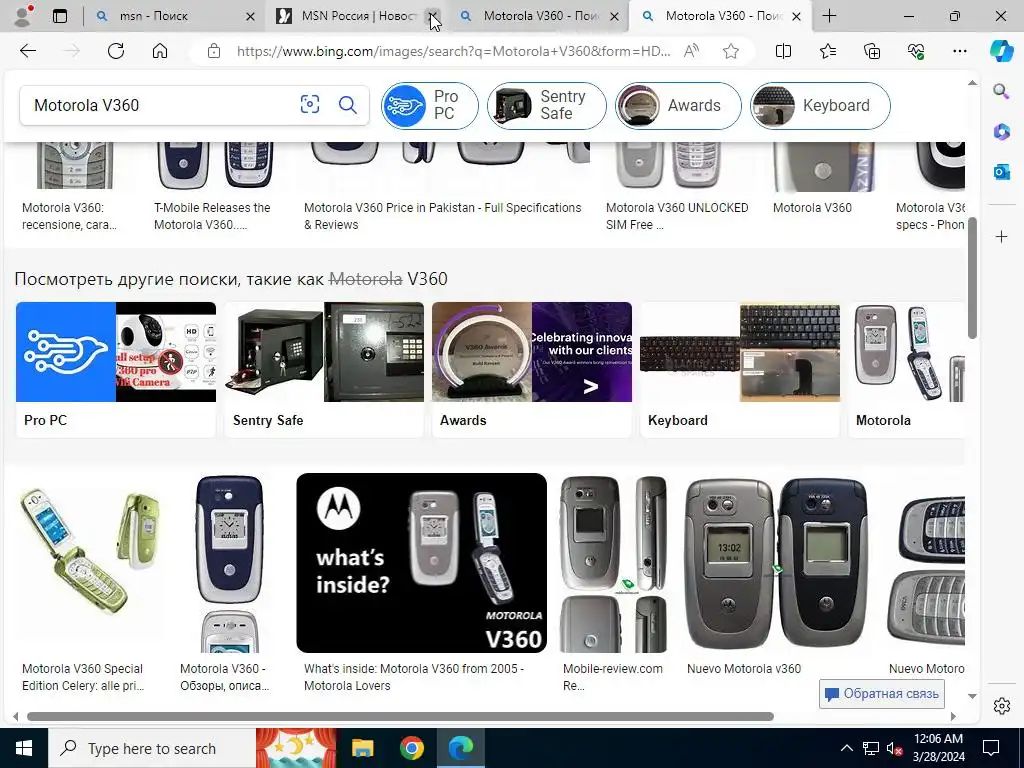Open 'Motorola V360 UNLOCKED SIM Free' link
Viewport: 1024px width, 768px height.
coord(677,216)
